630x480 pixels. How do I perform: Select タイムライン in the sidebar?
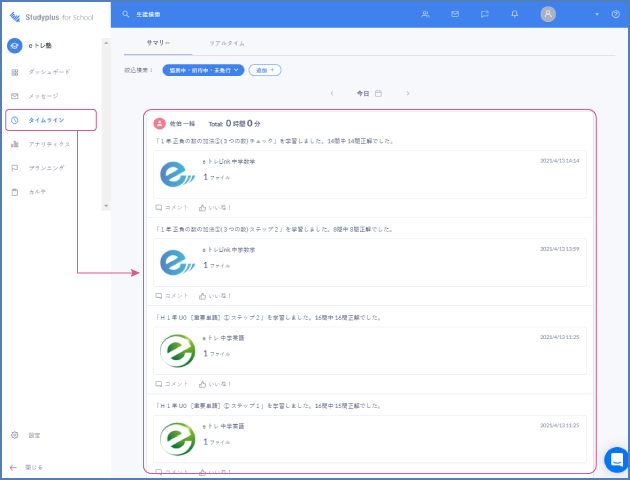pos(51,120)
